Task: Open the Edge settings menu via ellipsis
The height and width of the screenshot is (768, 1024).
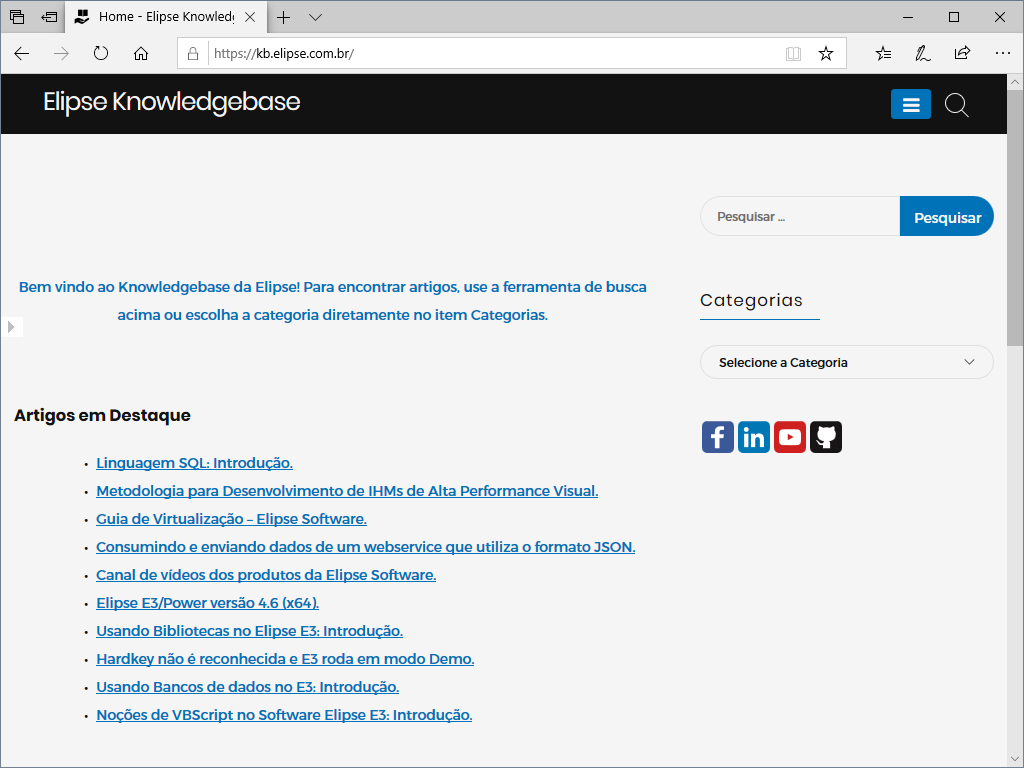Action: [1003, 53]
